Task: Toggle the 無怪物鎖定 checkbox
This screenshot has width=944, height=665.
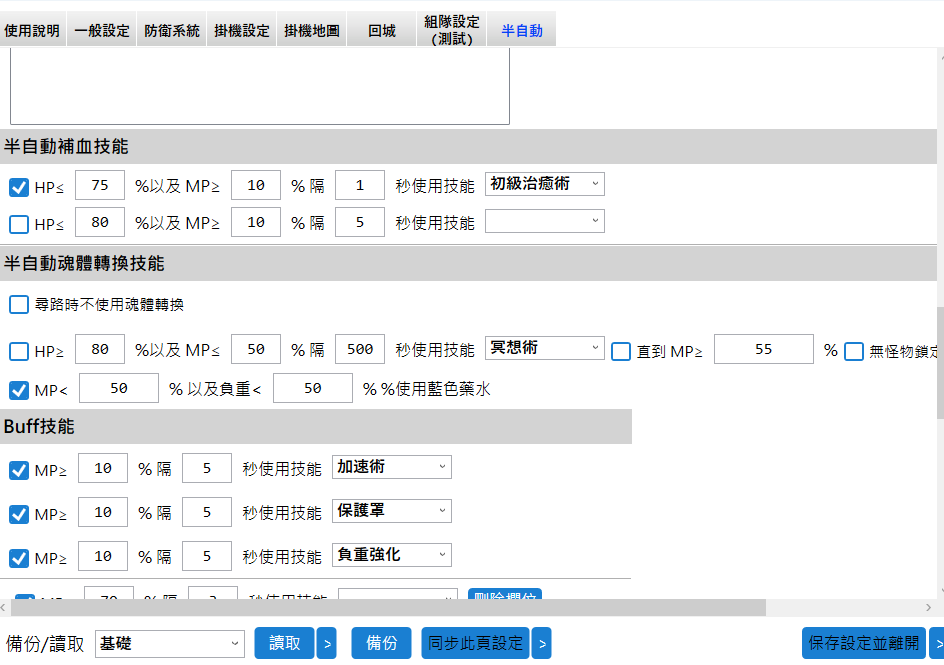Action: coord(854,351)
